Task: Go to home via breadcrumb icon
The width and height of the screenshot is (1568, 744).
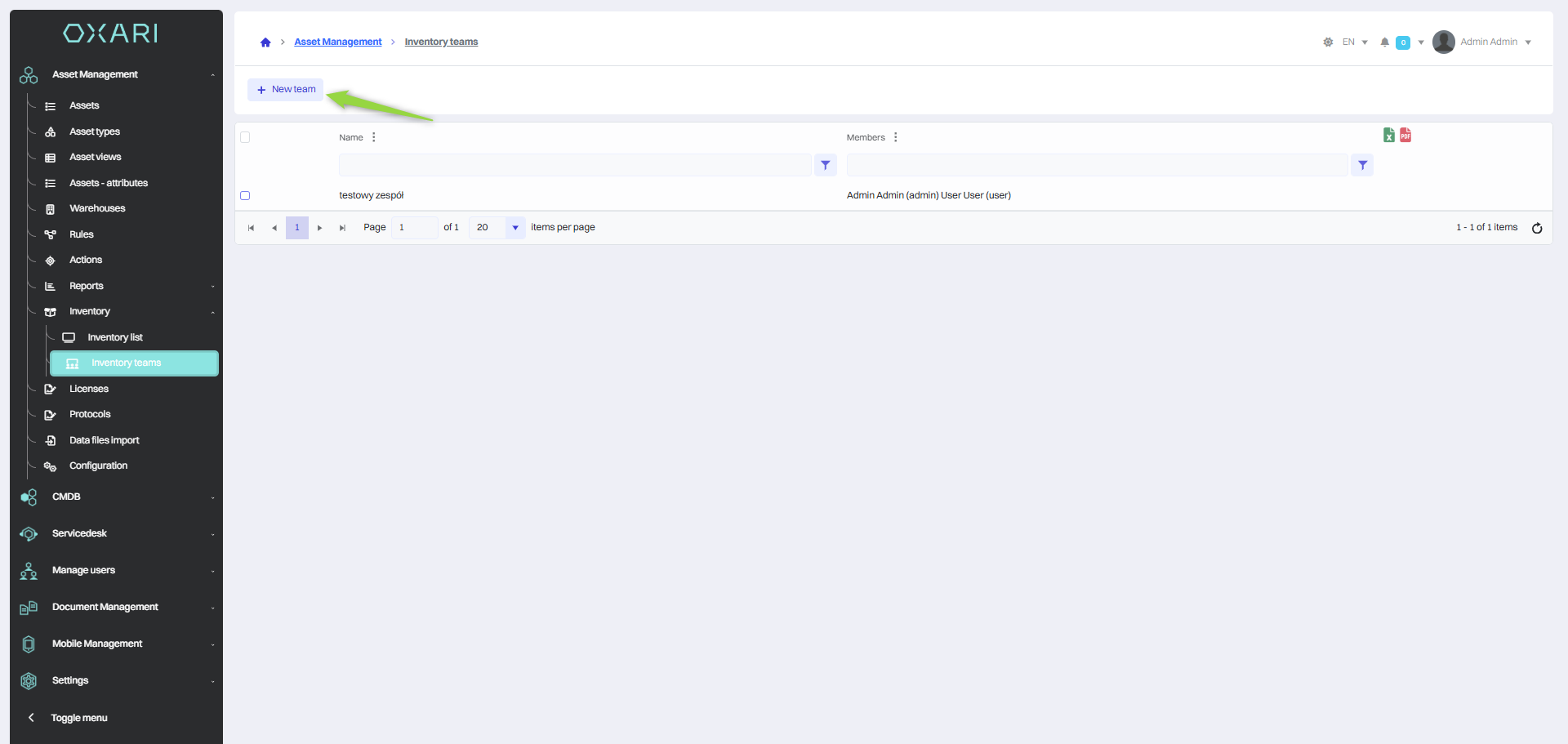Action: coord(265,42)
